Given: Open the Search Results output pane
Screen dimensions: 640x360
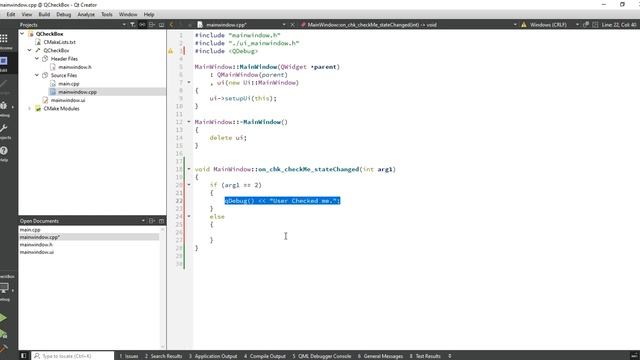Looking at the screenshot, I should click(163, 356).
